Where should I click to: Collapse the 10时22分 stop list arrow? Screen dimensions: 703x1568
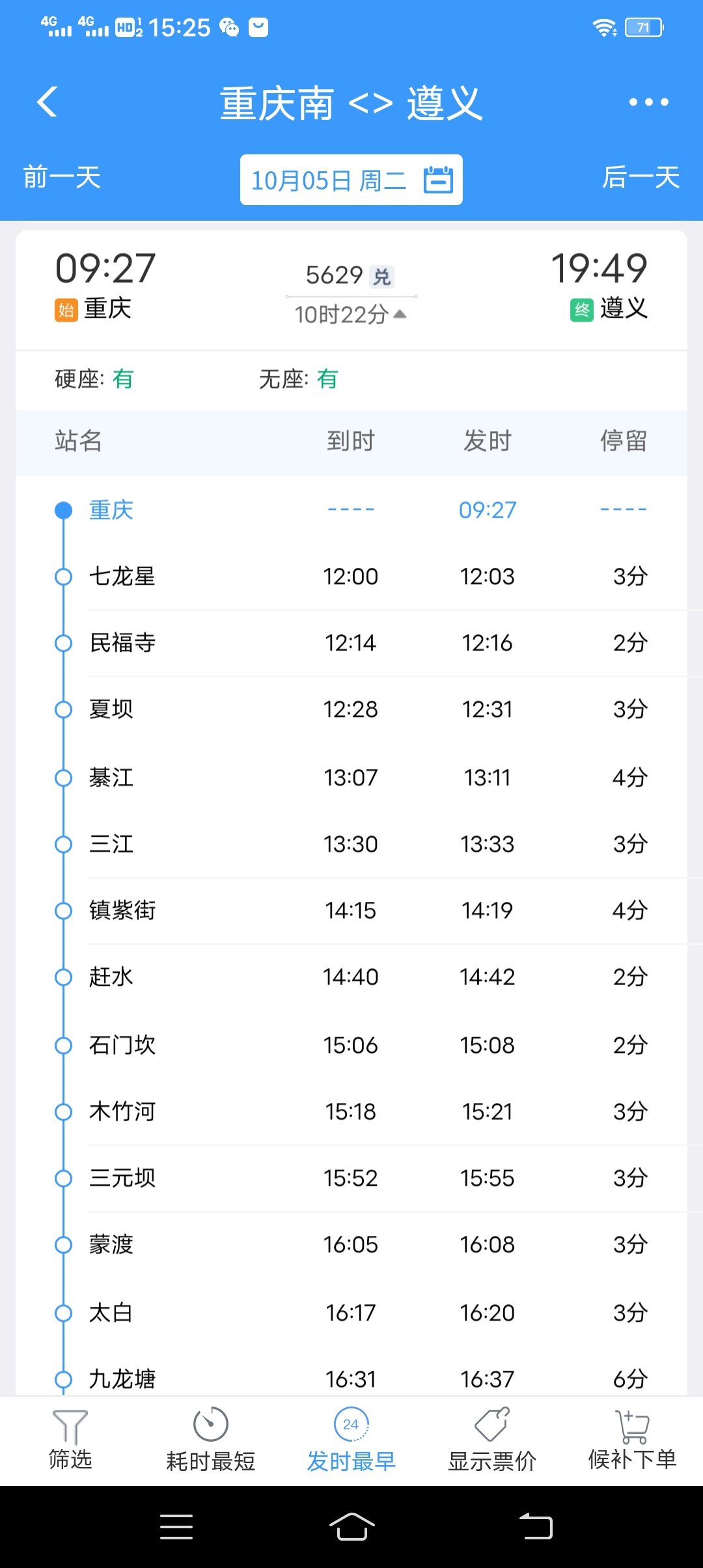(x=400, y=314)
